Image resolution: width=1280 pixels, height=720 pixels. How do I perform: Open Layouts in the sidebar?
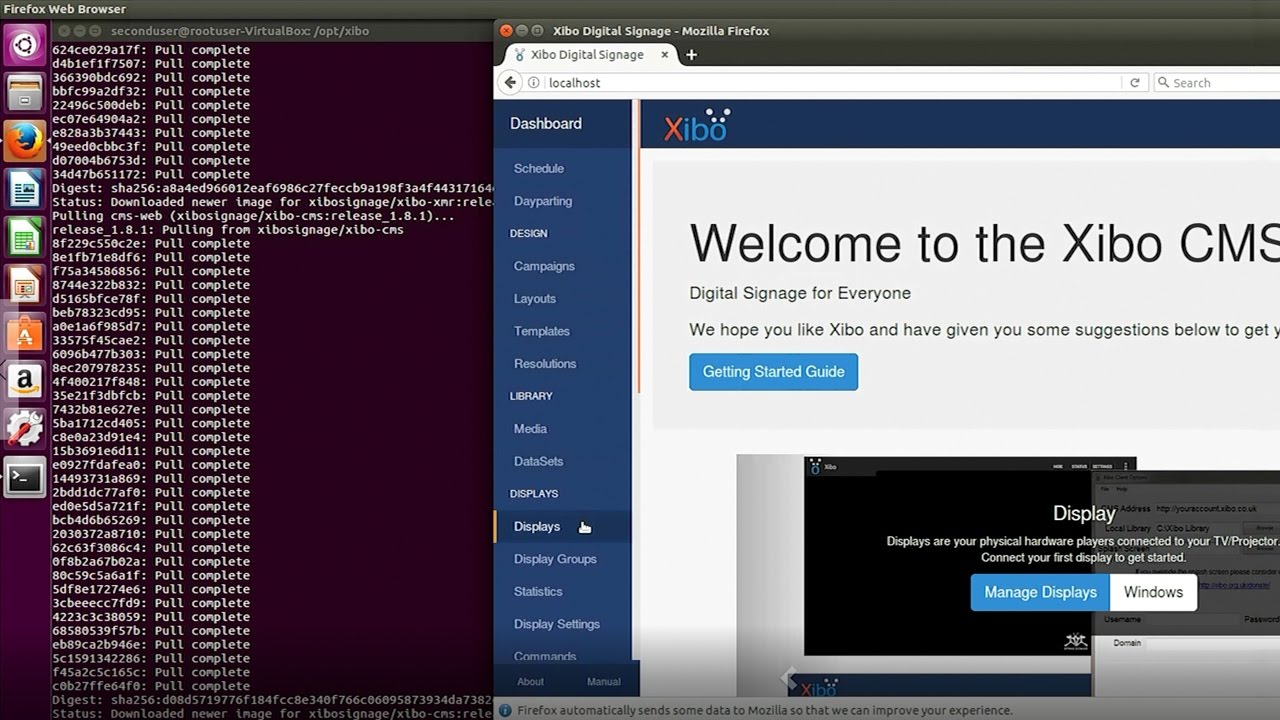[x=535, y=299]
